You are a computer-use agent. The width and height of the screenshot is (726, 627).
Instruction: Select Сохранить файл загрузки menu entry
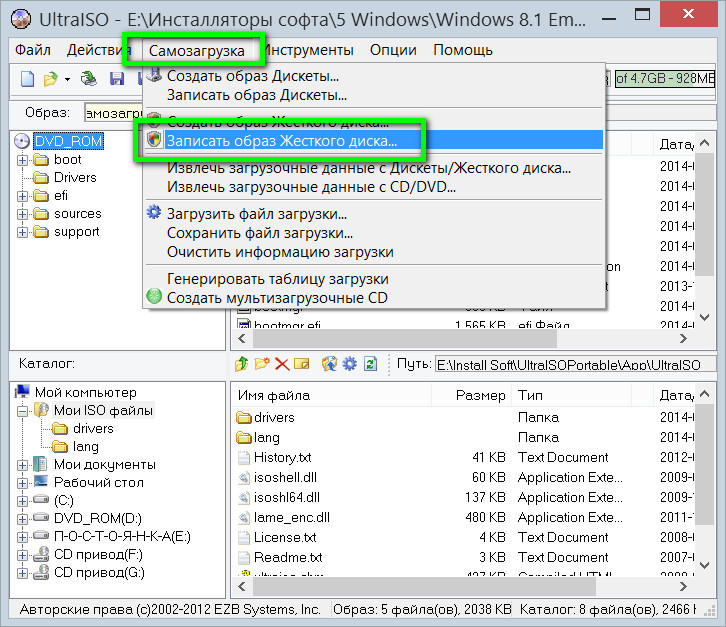click(x=374, y=233)
